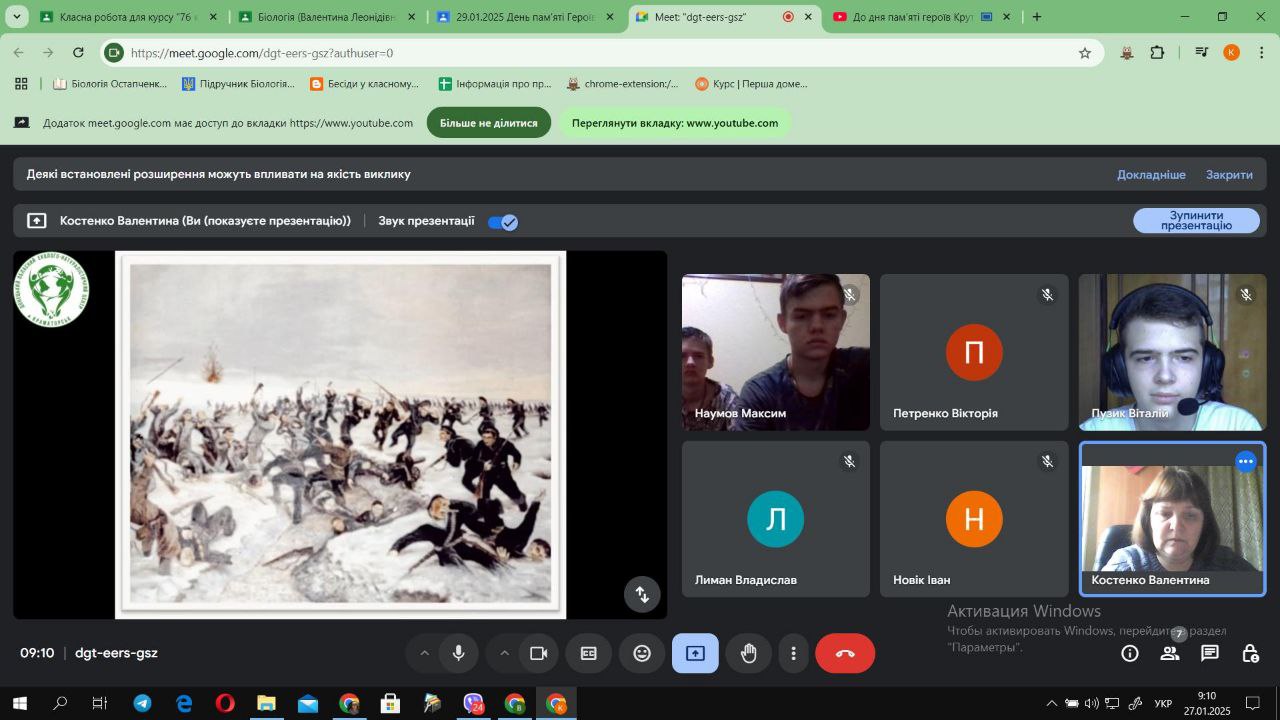Open host controls lock icon
This screenshot has height=720, width=1280.
1250,653
